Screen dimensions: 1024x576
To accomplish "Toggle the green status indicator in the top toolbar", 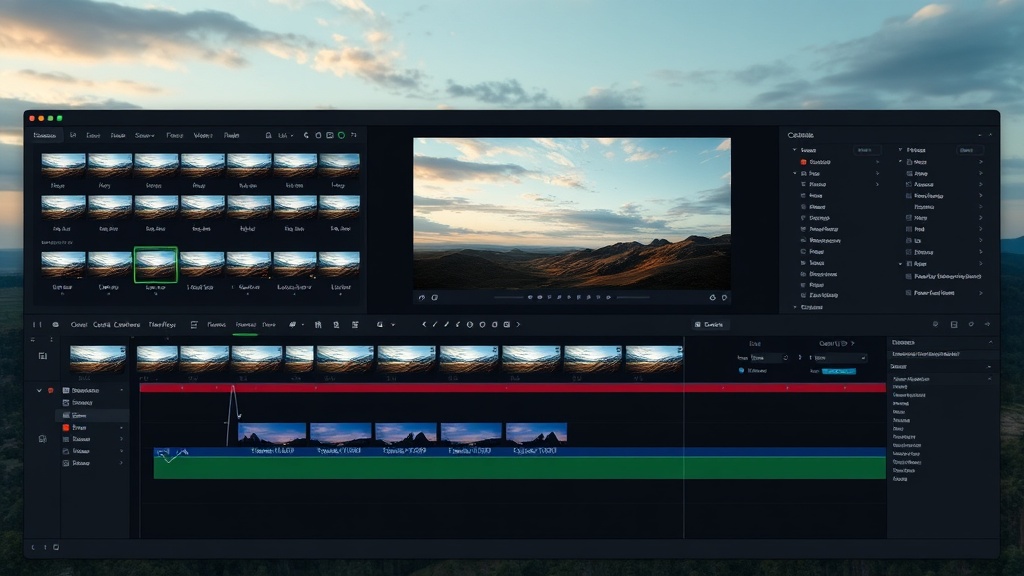I will [341, 135].
